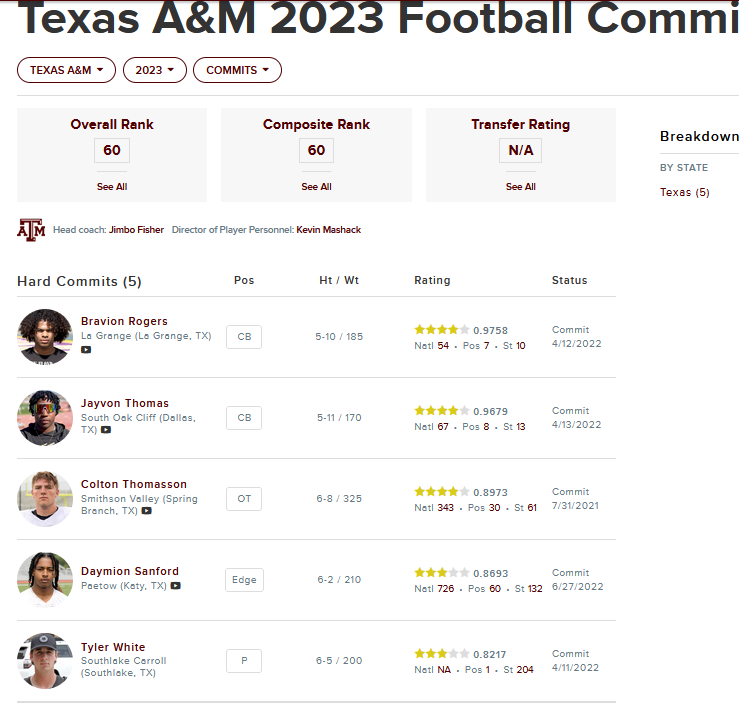Screen dimensions: 739x708
Task: Click the Texas A&M logo icon
Action: (31, 230)
